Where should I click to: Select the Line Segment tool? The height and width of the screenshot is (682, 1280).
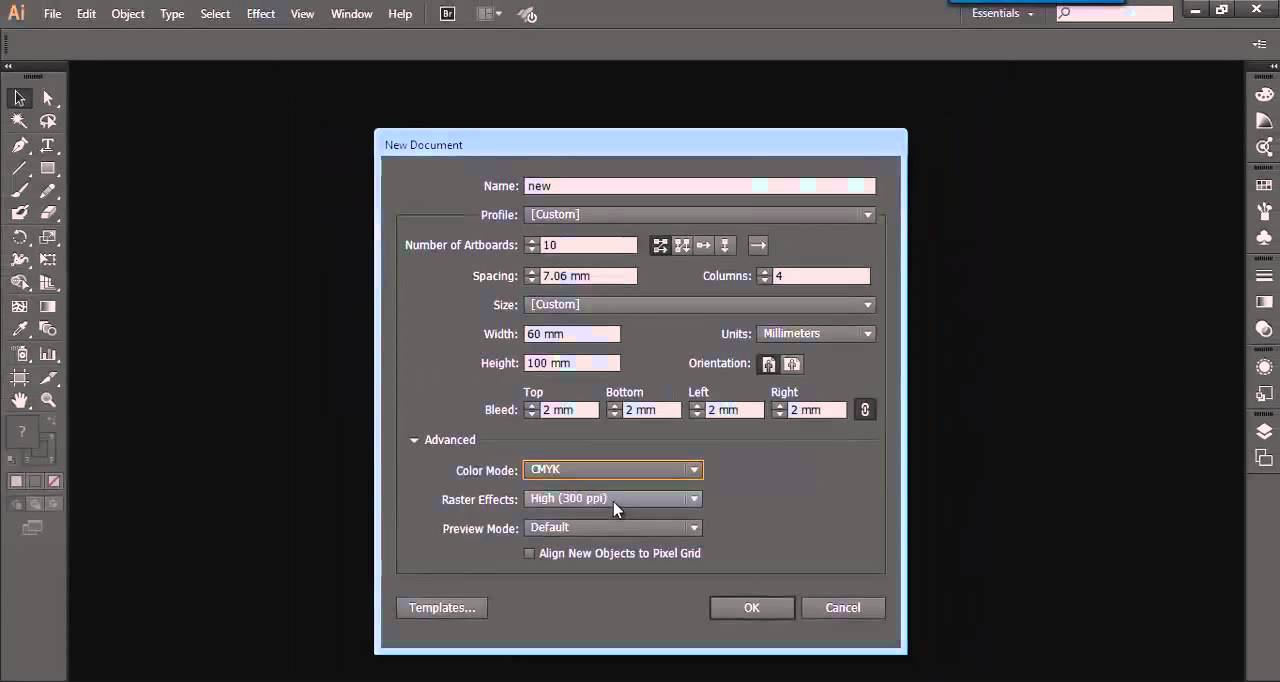pos(19,168)
